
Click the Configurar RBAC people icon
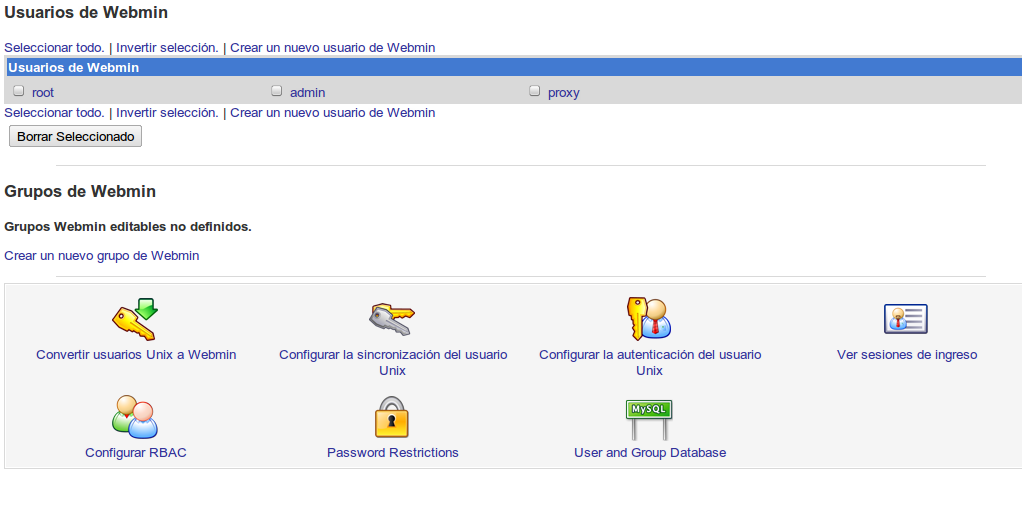(x=135, y=417)
